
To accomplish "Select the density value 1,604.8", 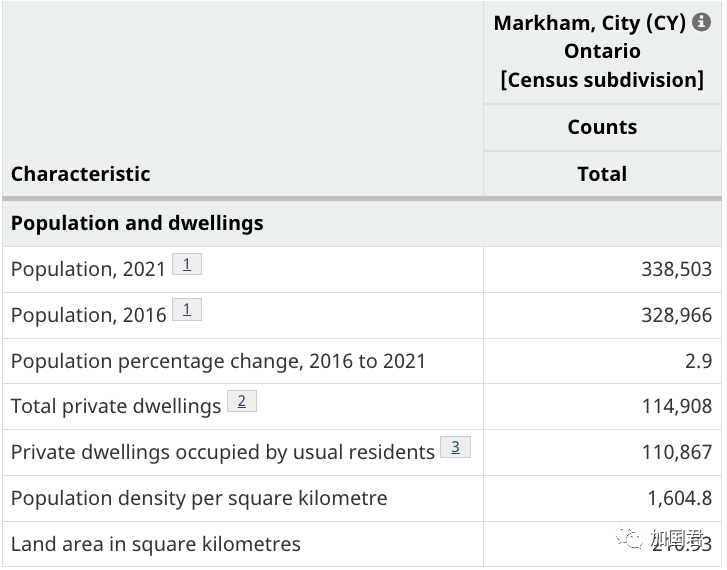I will 680,498.
